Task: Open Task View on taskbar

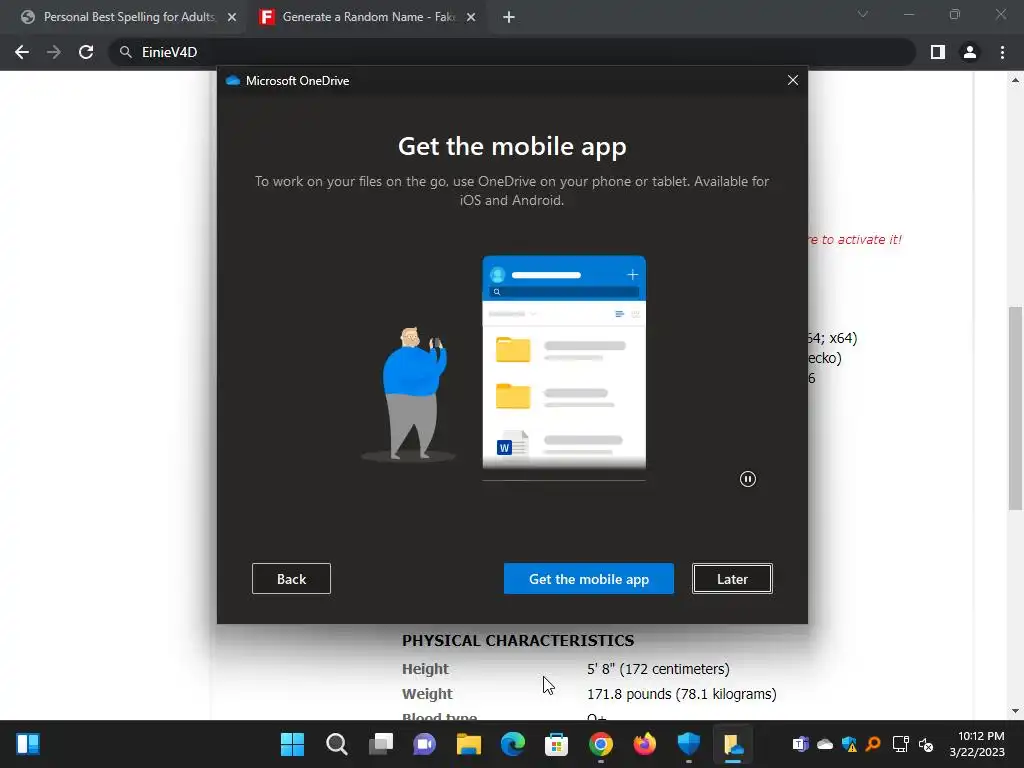Action: pos(381,744)
